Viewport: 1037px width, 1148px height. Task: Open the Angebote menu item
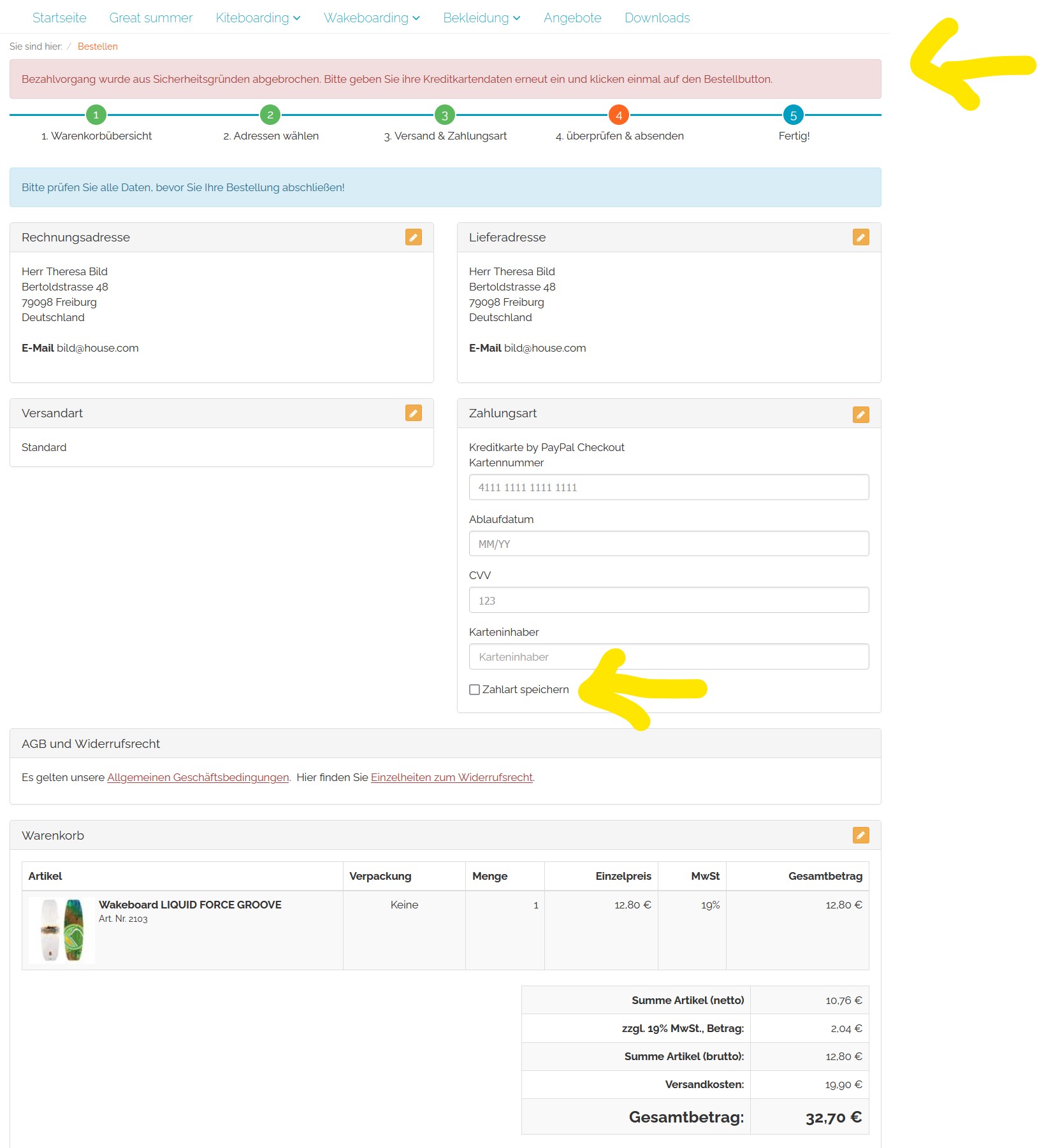pyautogui.click(x=572, y=18)
